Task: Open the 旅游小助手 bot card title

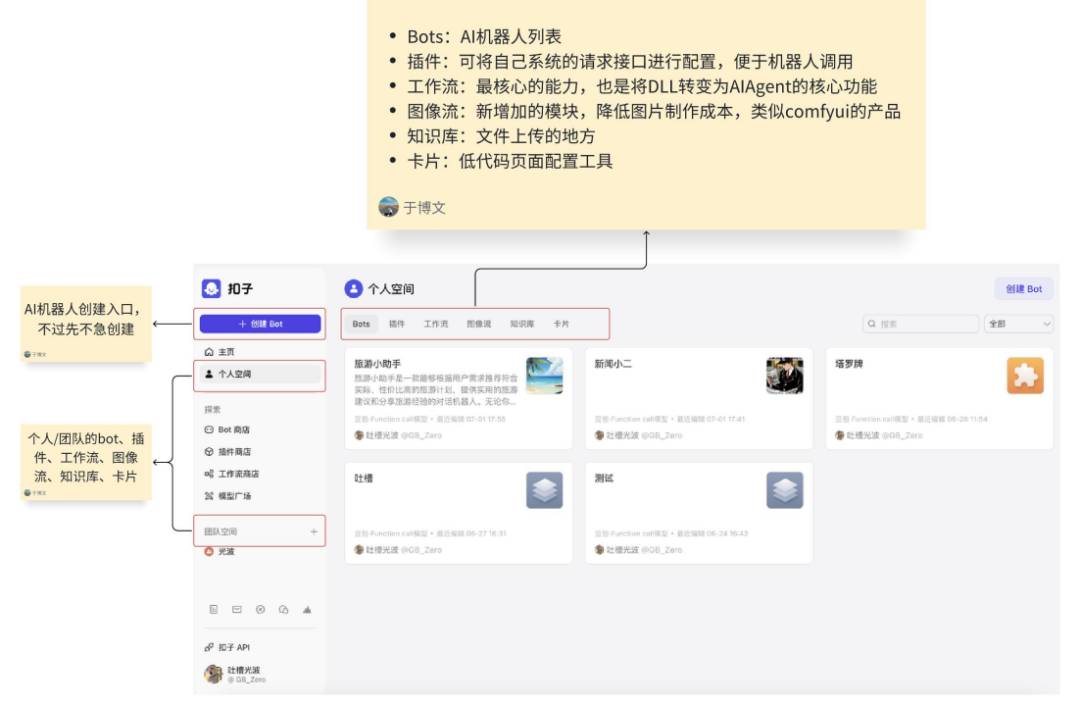Action: 377,364
